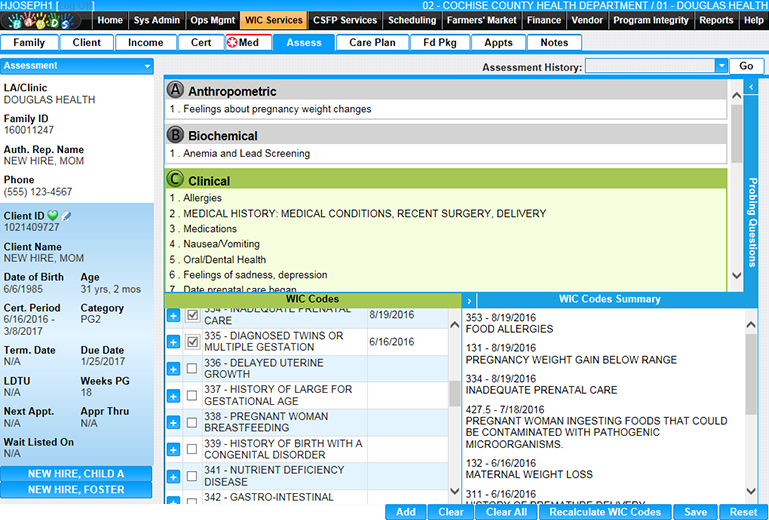The width and height of the screenshot is (769, 520).
Task: Open the Farmers' Market menu
Action: click(x=482, y=20)
